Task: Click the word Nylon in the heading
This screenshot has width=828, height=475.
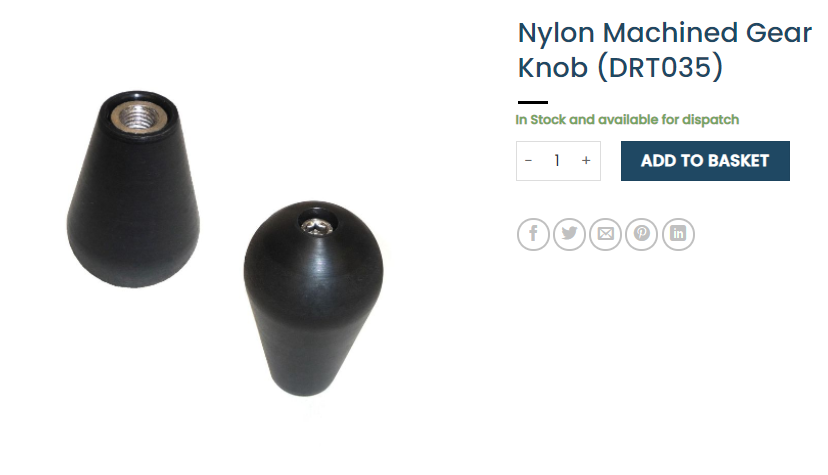Action: click(x=556, y=33)
